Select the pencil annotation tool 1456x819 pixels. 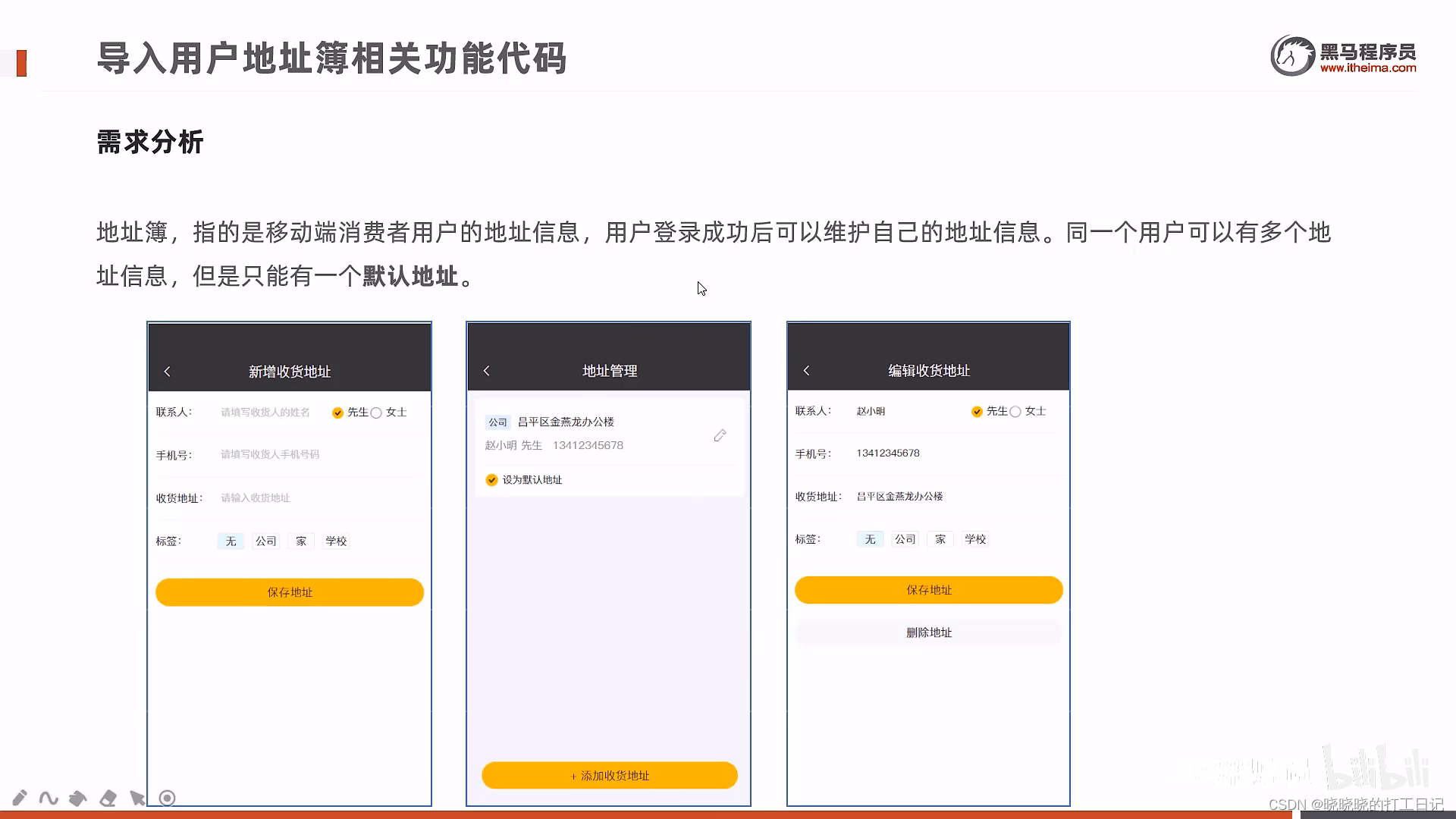pos(20,798)
